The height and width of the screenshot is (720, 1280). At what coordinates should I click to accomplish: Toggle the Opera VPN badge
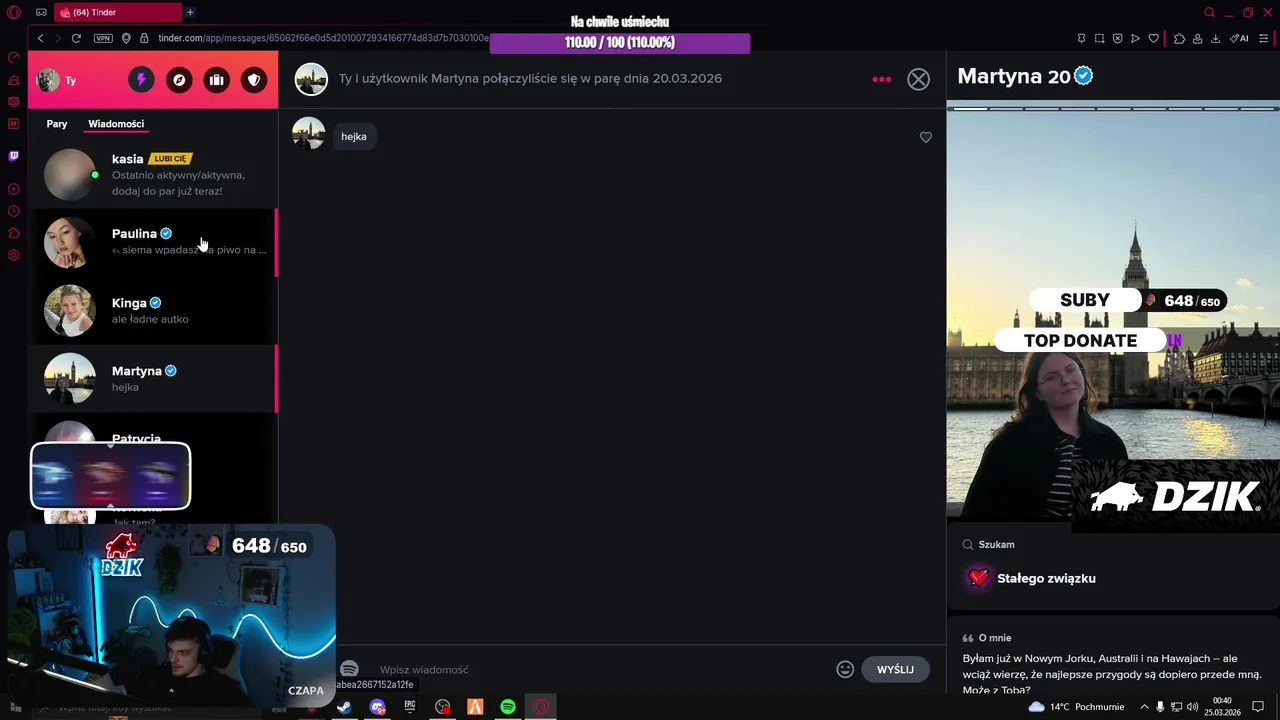click(103, 38)
